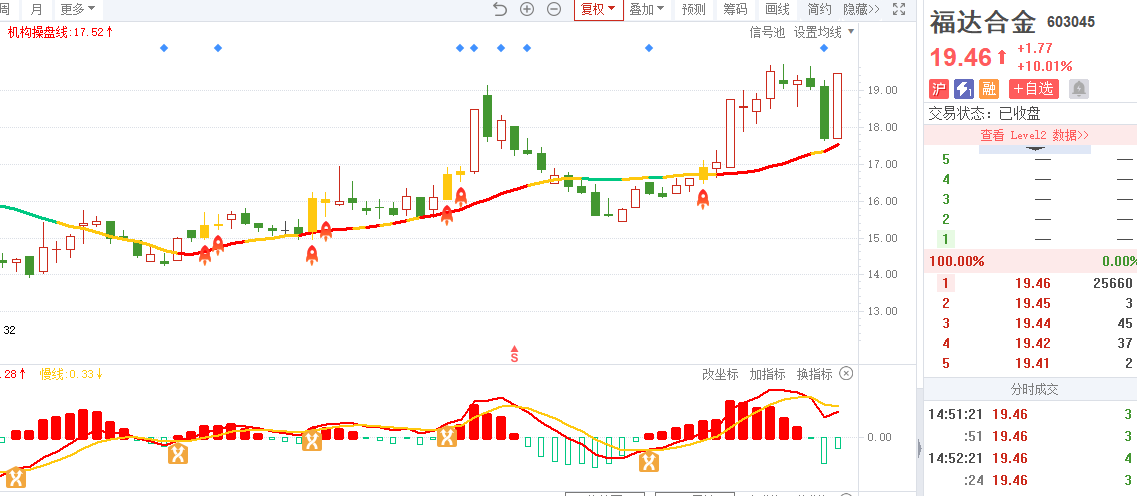1137x496 pixels.
Task: Select the bid row priced 19.41
Action: (1030, 364)
